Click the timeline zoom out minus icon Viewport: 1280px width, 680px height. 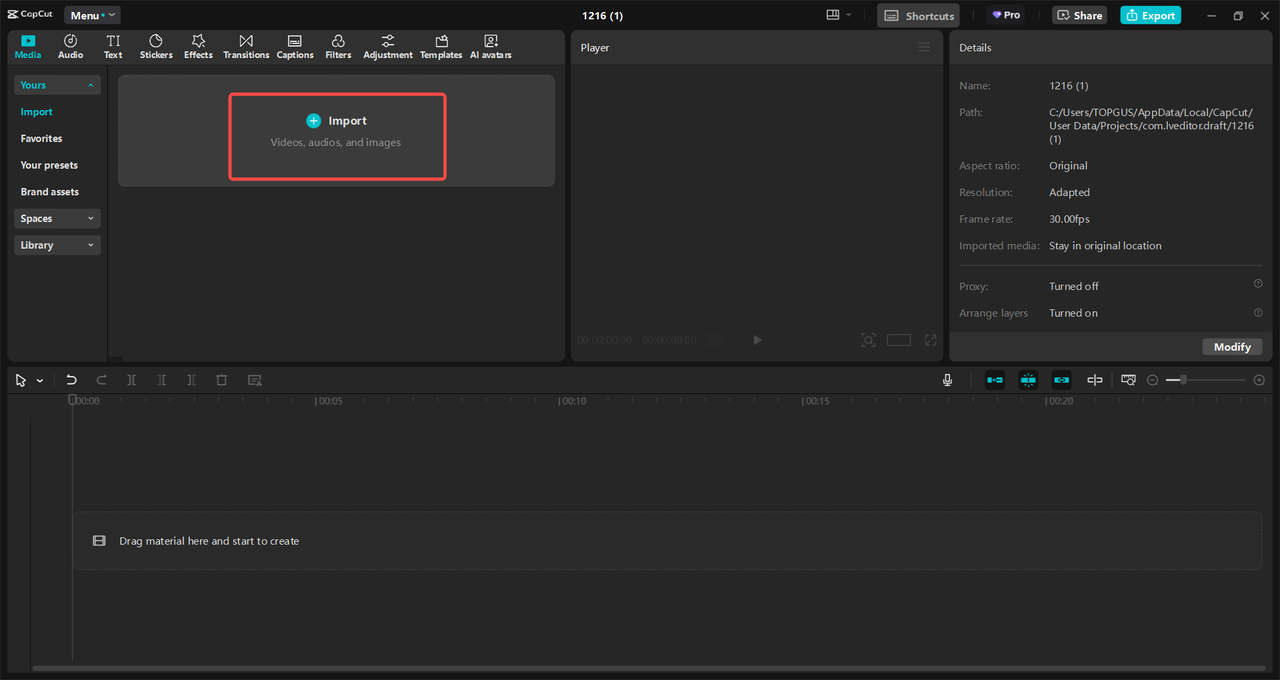pyautogui.click(x=1152, y=380)
